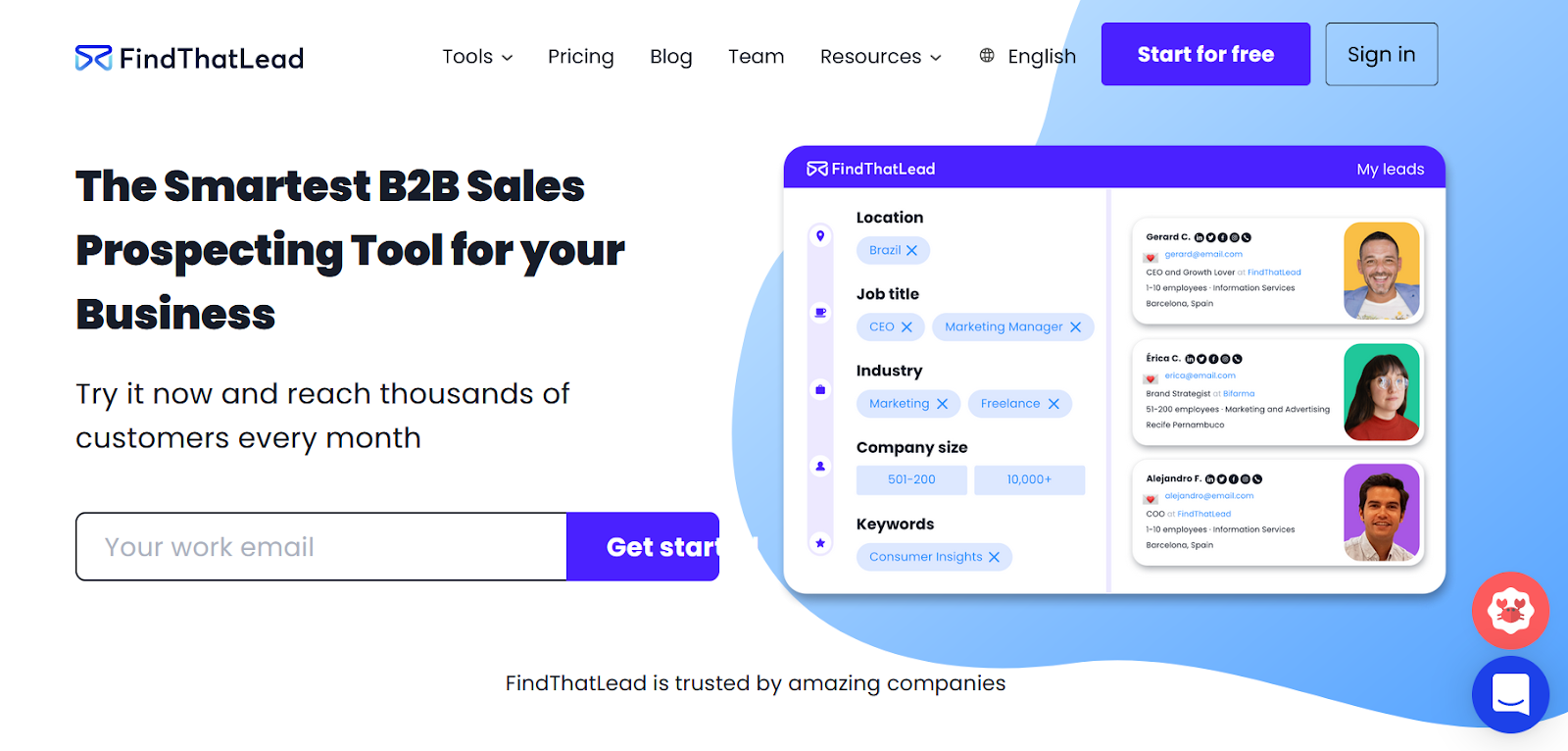Image resolution: width=1568 pixels, height=751 pixels.
Task: Expand the Tools dropdown menu
Action: tap(477, 57)
